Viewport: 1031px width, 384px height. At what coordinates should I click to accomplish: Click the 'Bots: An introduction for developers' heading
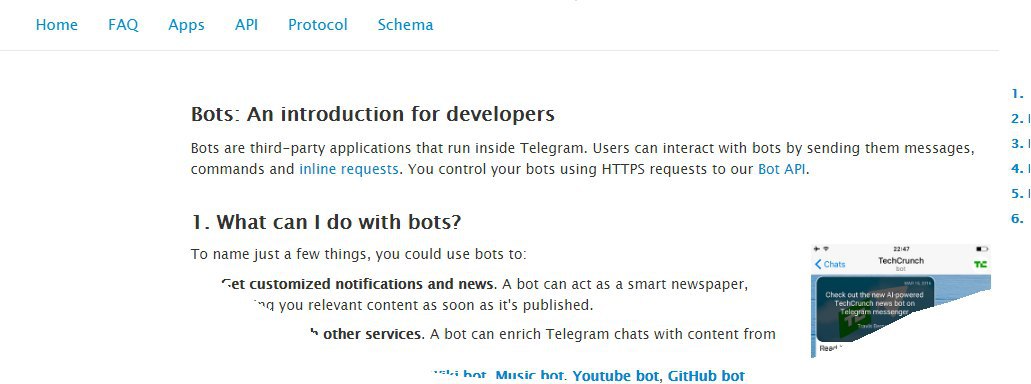click(373, 114)
